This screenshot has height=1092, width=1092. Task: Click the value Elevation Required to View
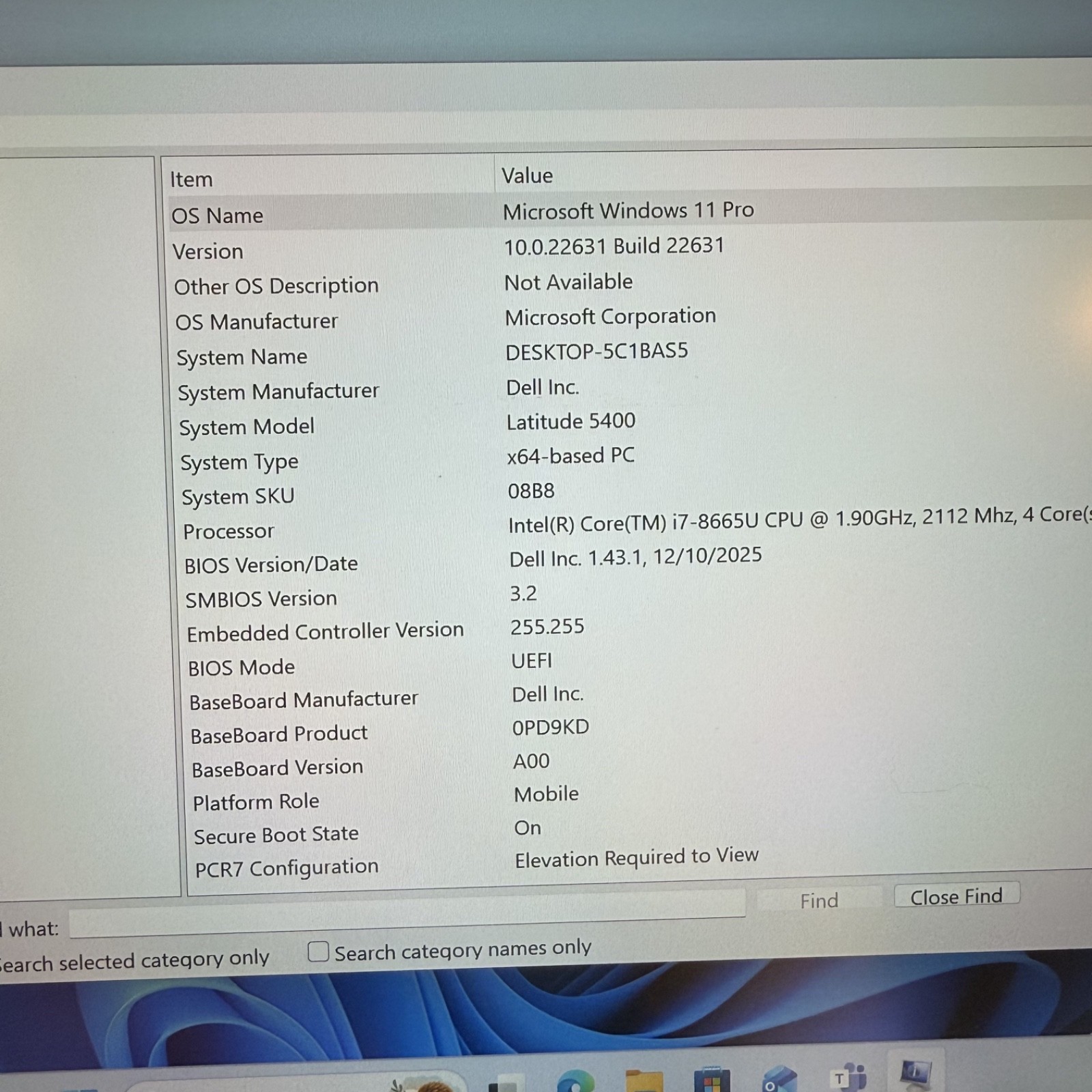[637, 857]
